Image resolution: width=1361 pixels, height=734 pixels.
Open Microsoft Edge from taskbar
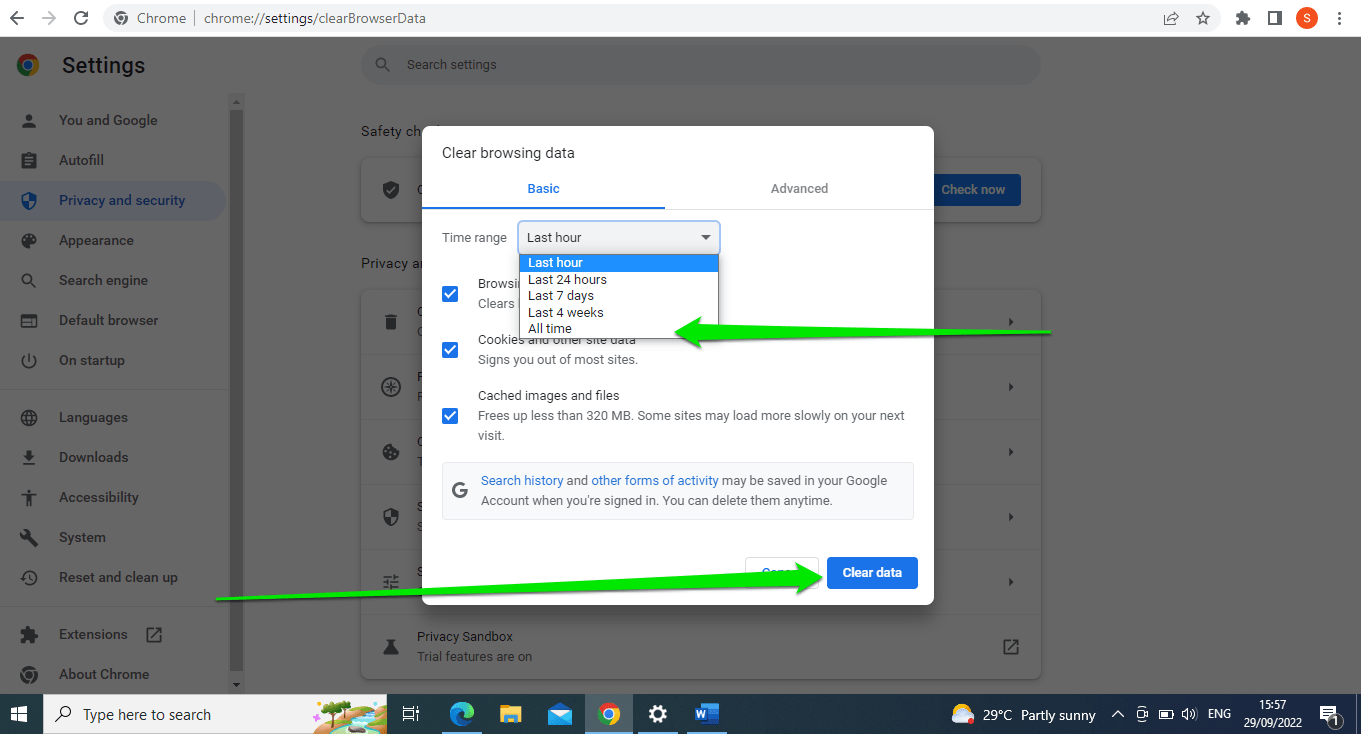pyautogui.click(x=461, y=714)
